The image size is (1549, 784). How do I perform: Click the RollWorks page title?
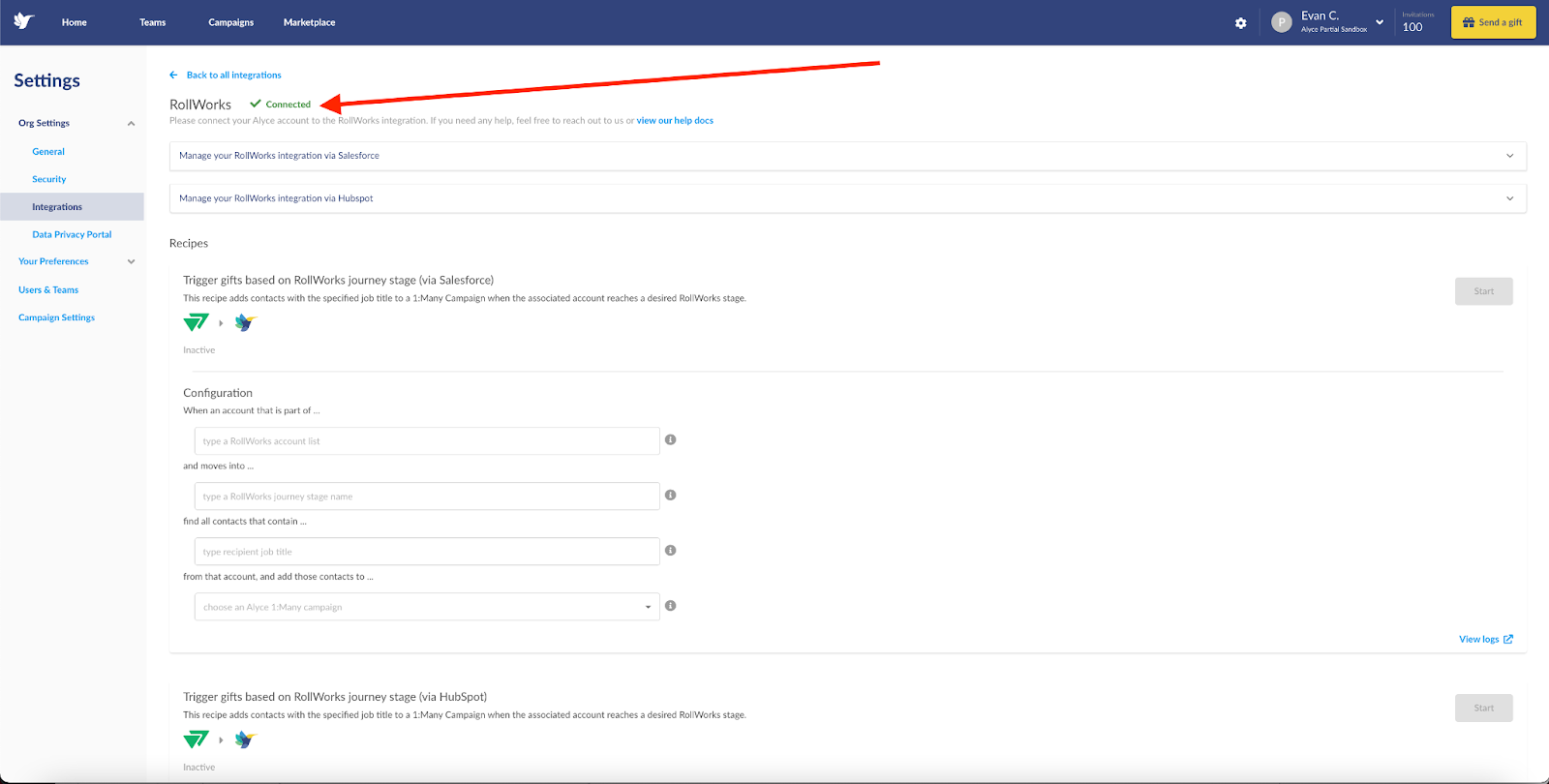tap(200, 105)
